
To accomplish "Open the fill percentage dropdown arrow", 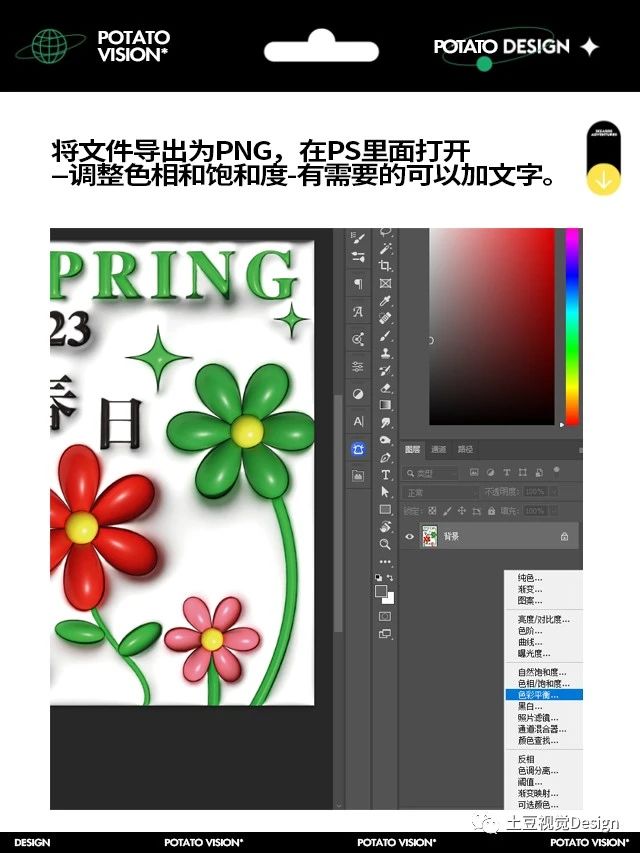I will coord(555,511).
